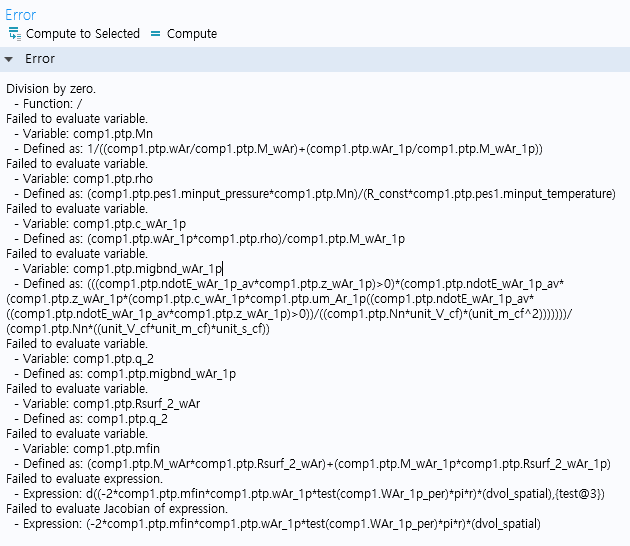Screen dimensions: 630x546
Task: Select the blue Error title heading
Action: point(20,15)
